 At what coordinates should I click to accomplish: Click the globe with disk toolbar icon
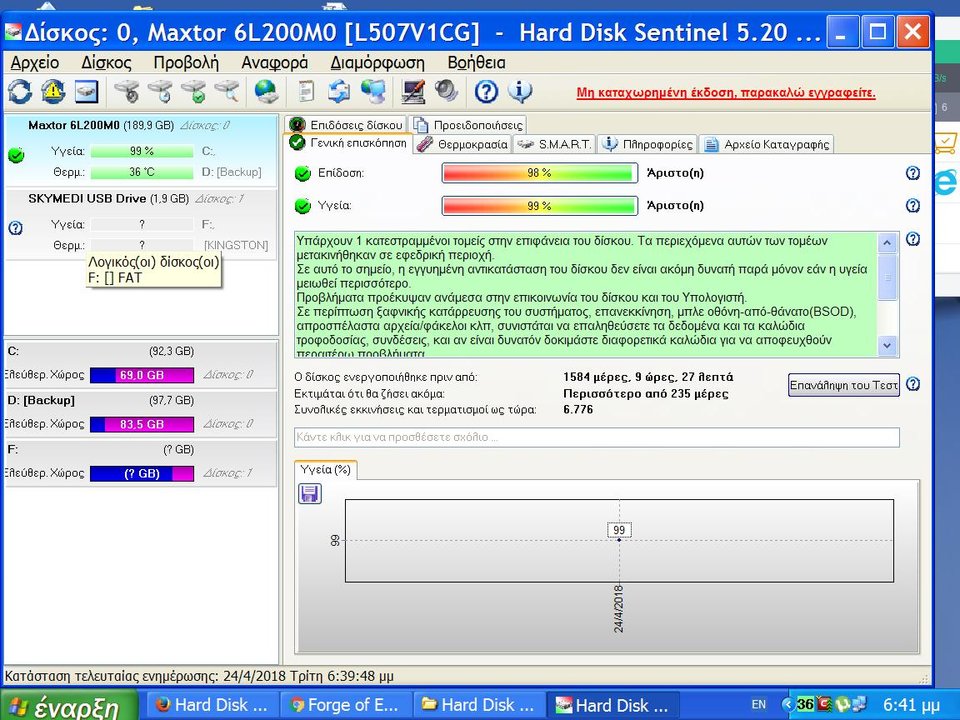266,92
